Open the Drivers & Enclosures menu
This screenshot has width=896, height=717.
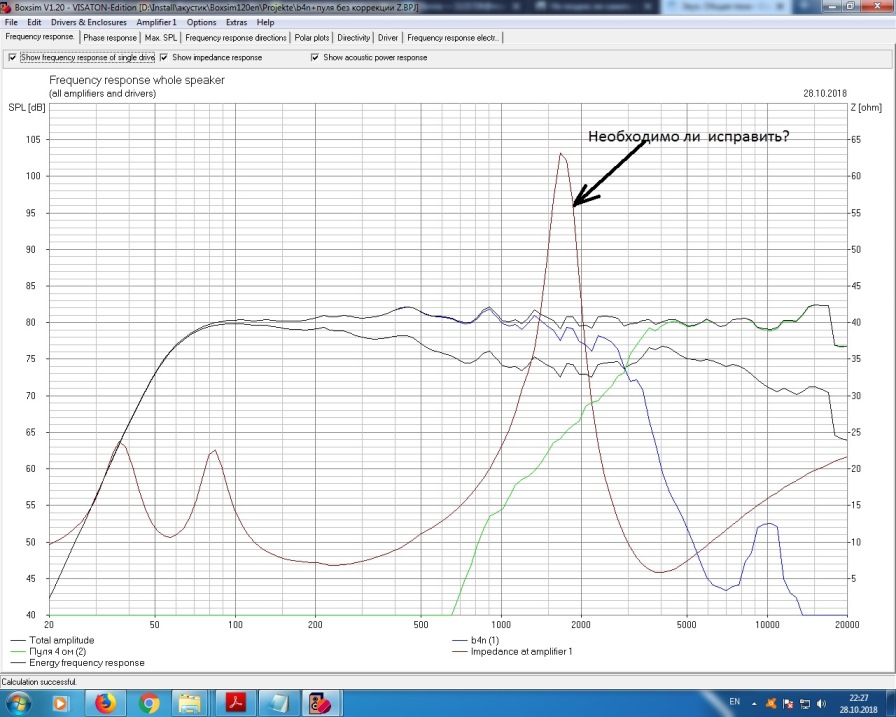90,22
